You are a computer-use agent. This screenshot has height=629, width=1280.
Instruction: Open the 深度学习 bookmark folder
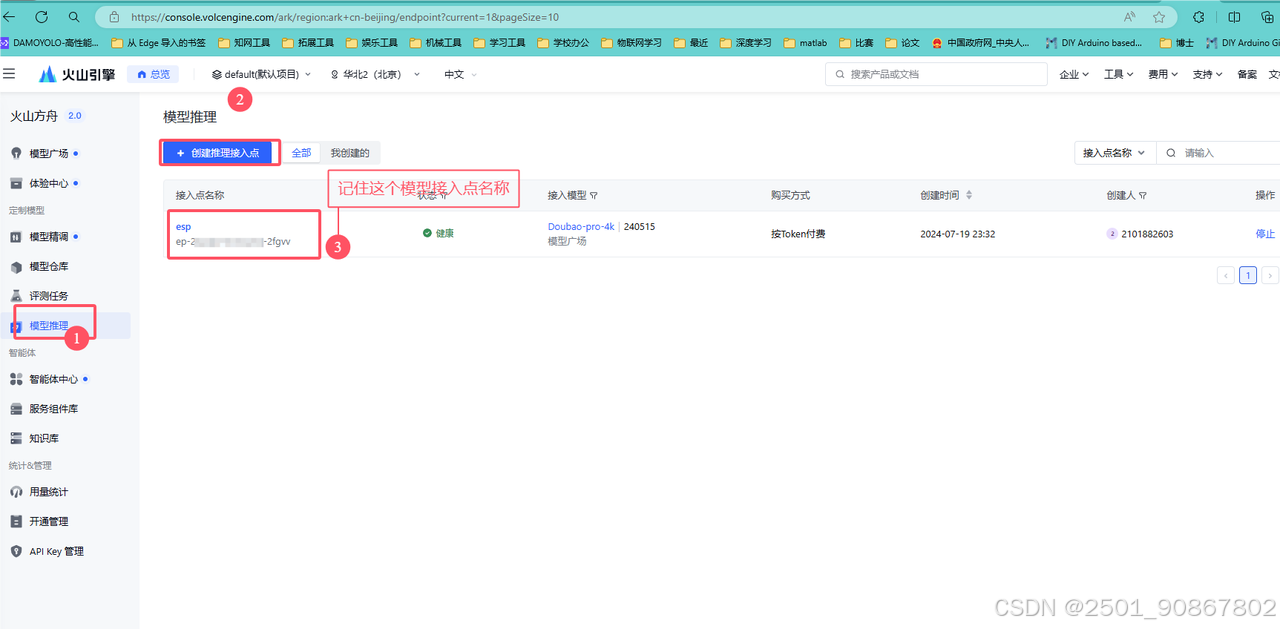click(745, 43)
